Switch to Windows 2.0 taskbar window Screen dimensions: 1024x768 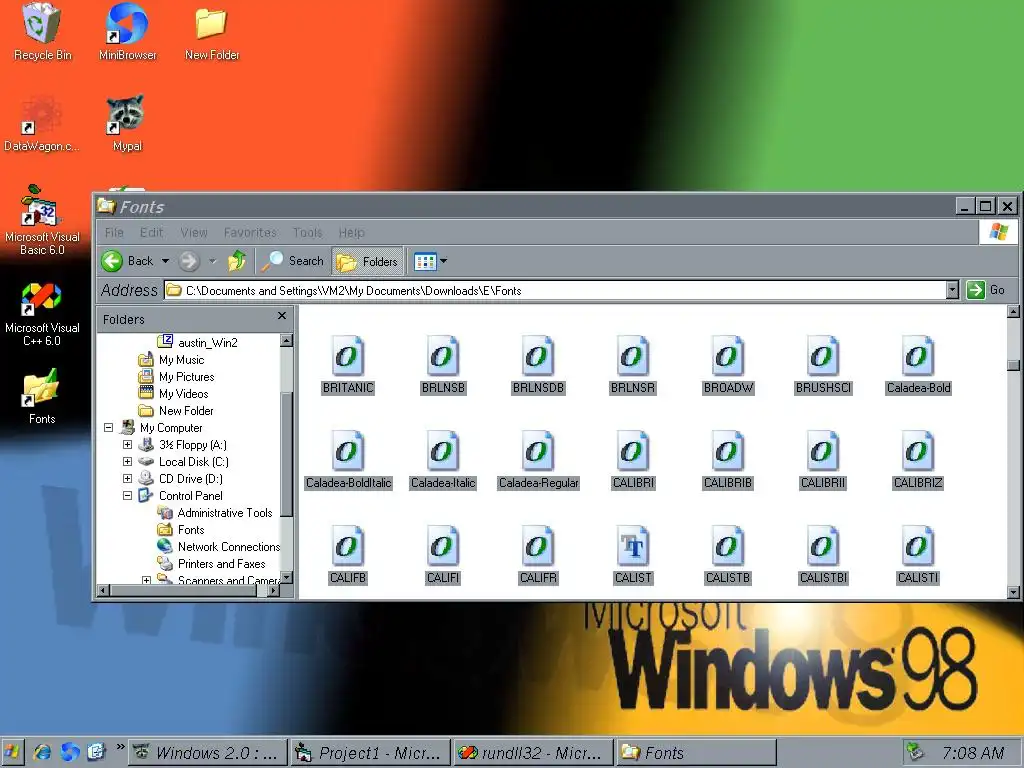point(208,753)
